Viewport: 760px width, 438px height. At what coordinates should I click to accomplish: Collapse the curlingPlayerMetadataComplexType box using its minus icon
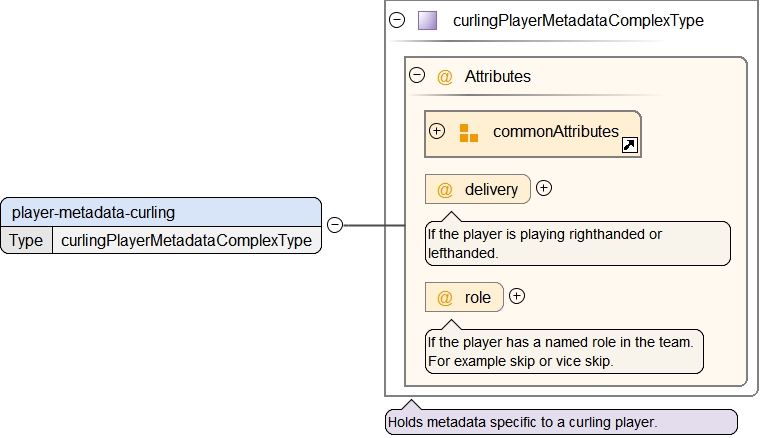(397, 20)
